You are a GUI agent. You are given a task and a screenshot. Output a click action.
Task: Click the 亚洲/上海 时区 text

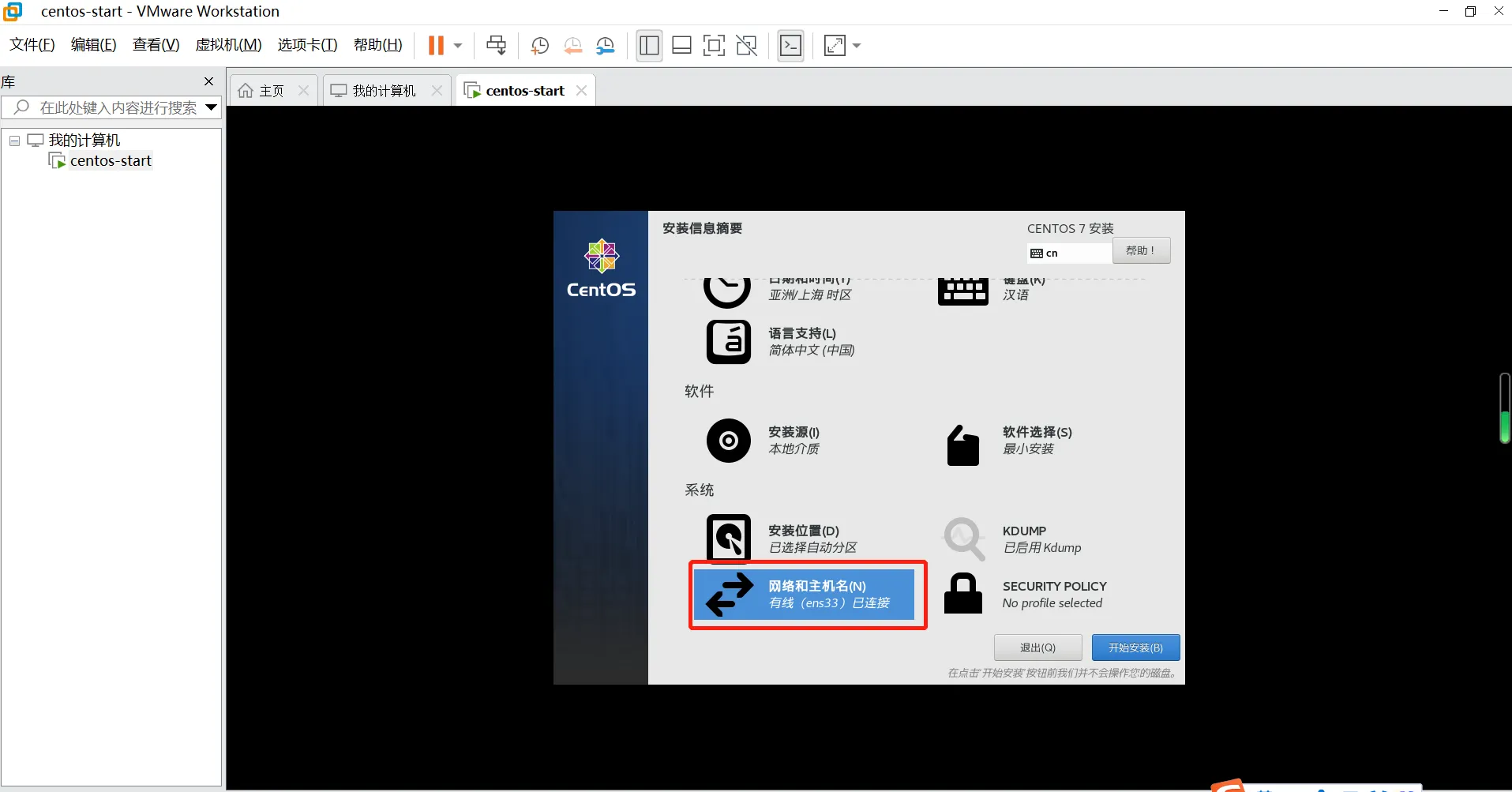click(x=810, y=295)
